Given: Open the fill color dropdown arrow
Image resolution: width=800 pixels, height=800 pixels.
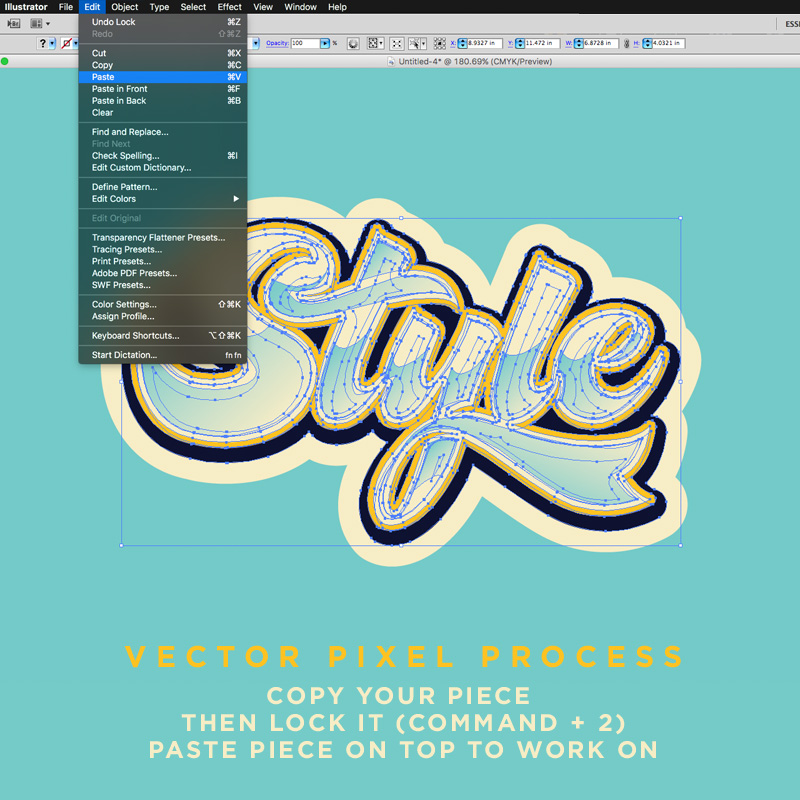Looking at the screenshot, I should 52,43.
